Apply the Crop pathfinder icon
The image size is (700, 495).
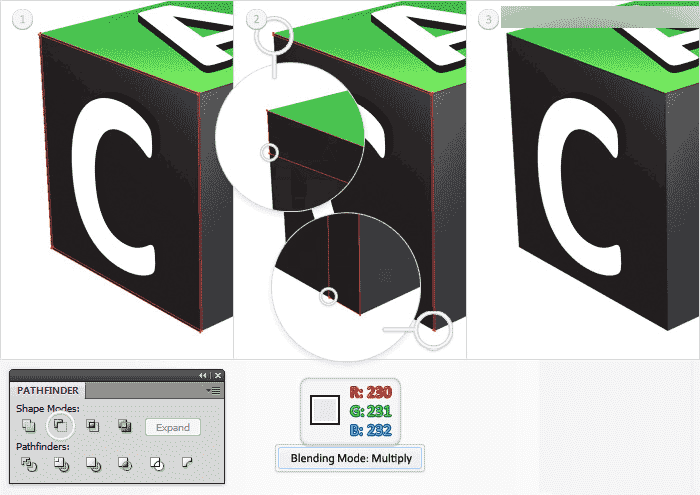(x=125, y=464)
